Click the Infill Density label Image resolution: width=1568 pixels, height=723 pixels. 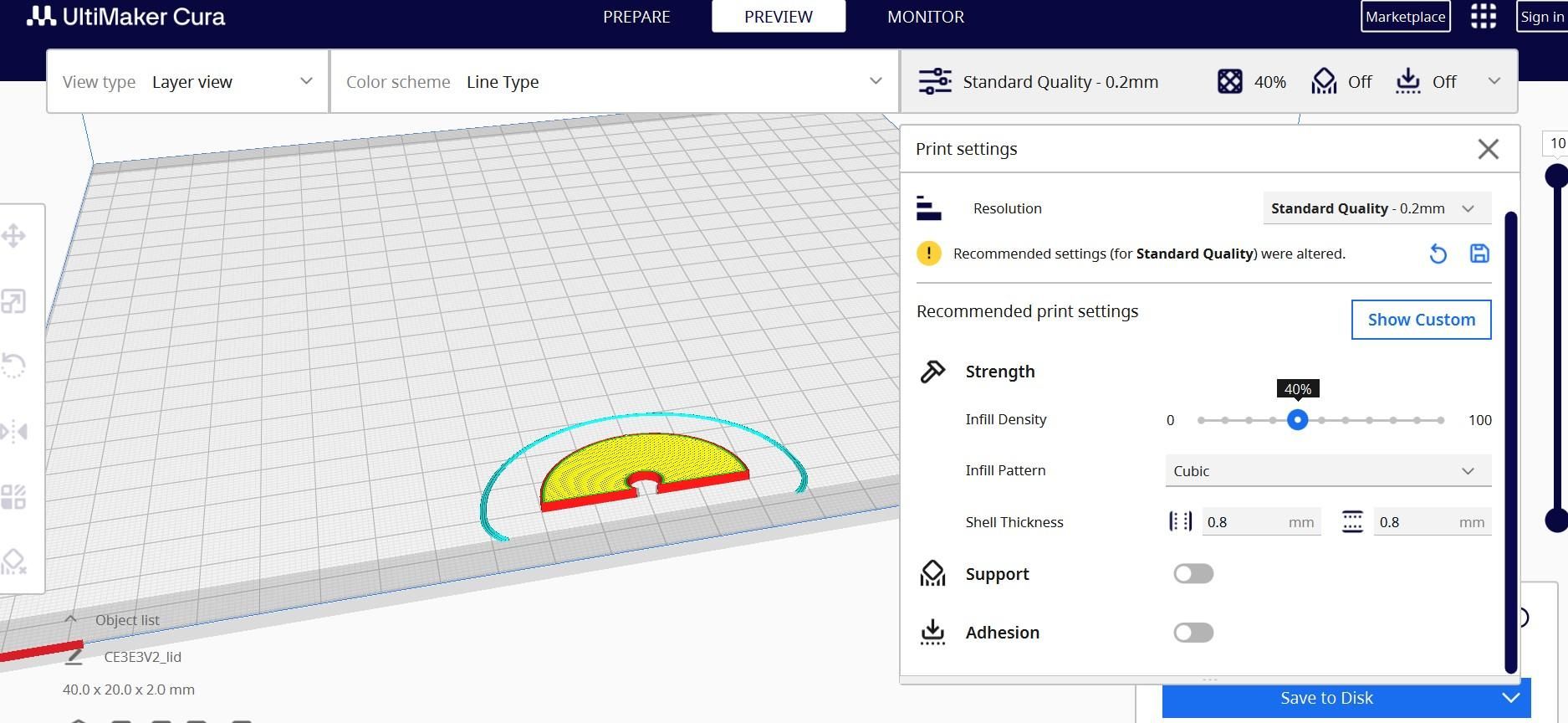coord(1005,419)
